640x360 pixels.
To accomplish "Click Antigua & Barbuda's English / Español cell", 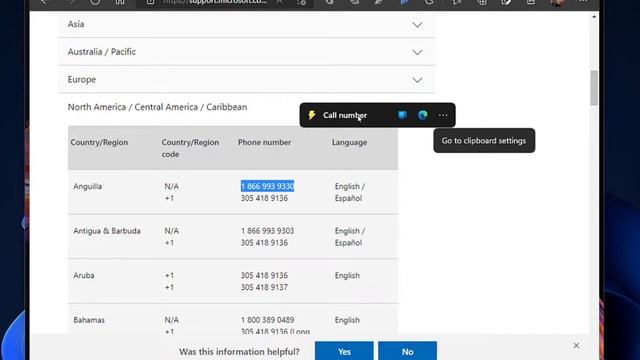I will (350, 236).
